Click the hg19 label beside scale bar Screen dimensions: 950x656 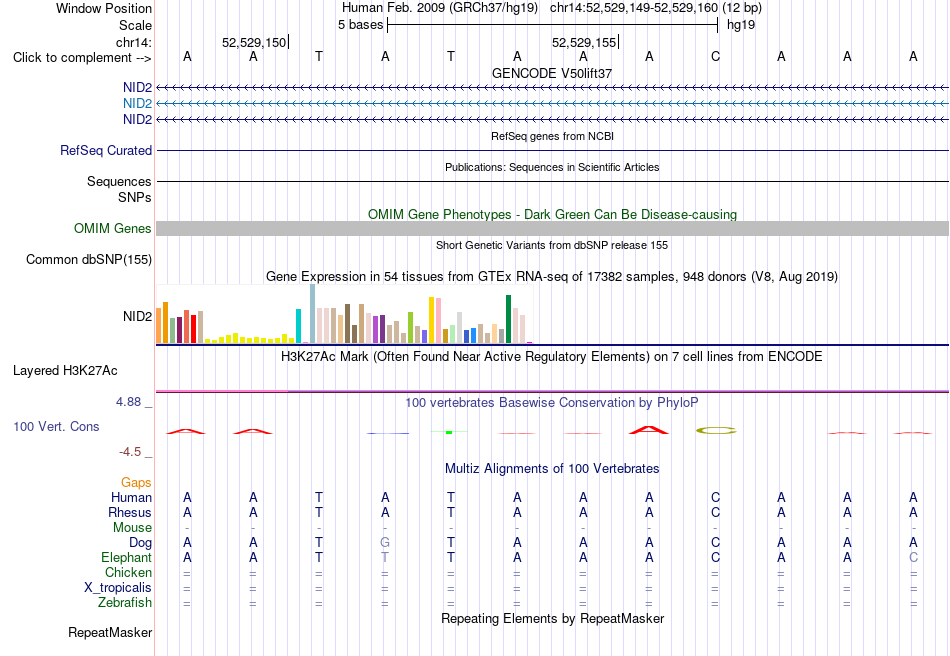point(741,25)
